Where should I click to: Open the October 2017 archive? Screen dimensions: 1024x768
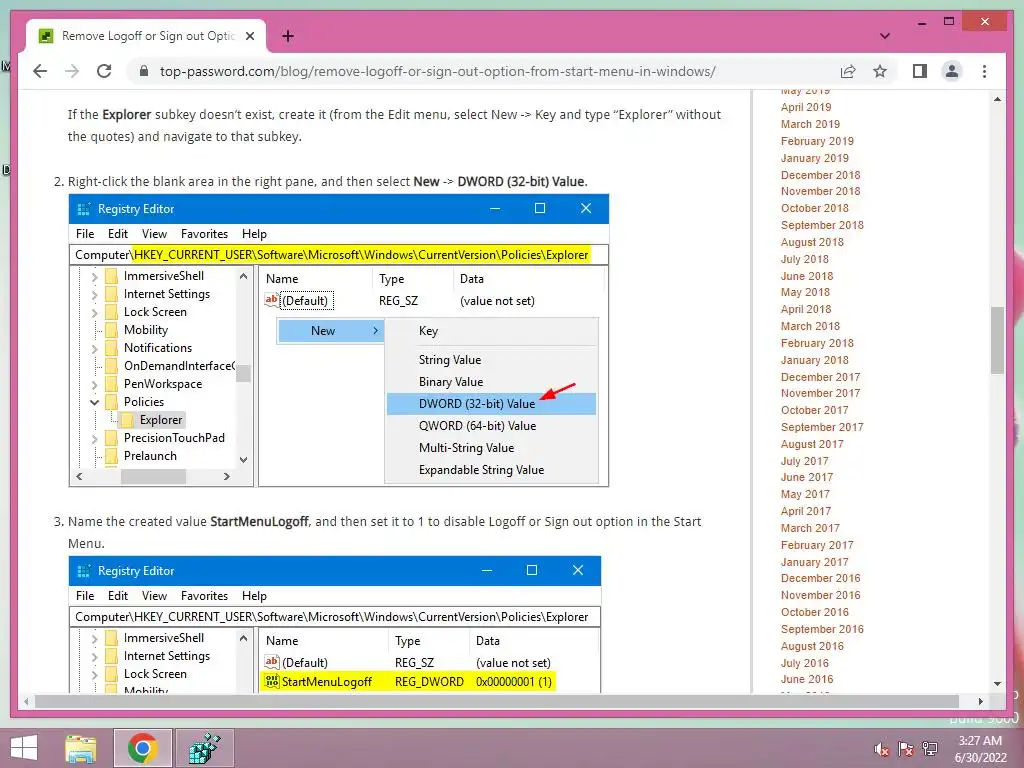814,410
